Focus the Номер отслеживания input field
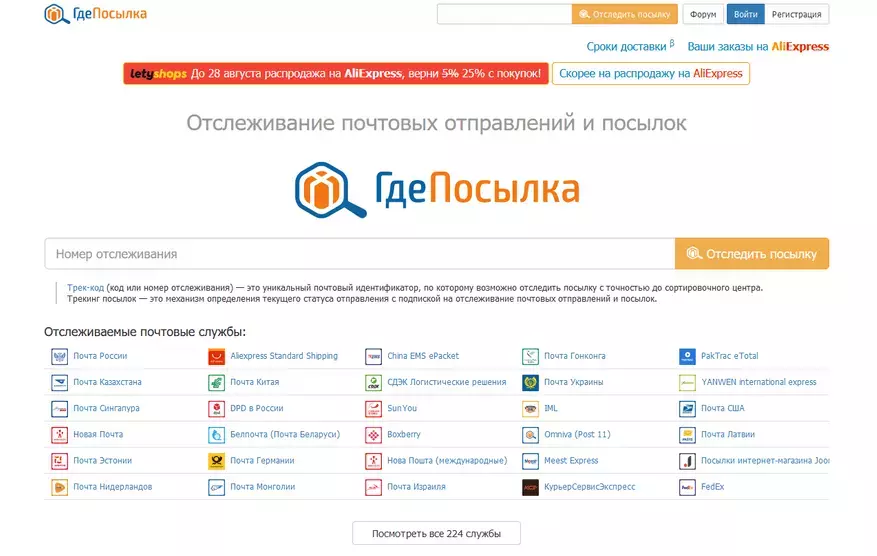Image resolution: width=877 pixels, height=556 pixels. pos(360,254)
